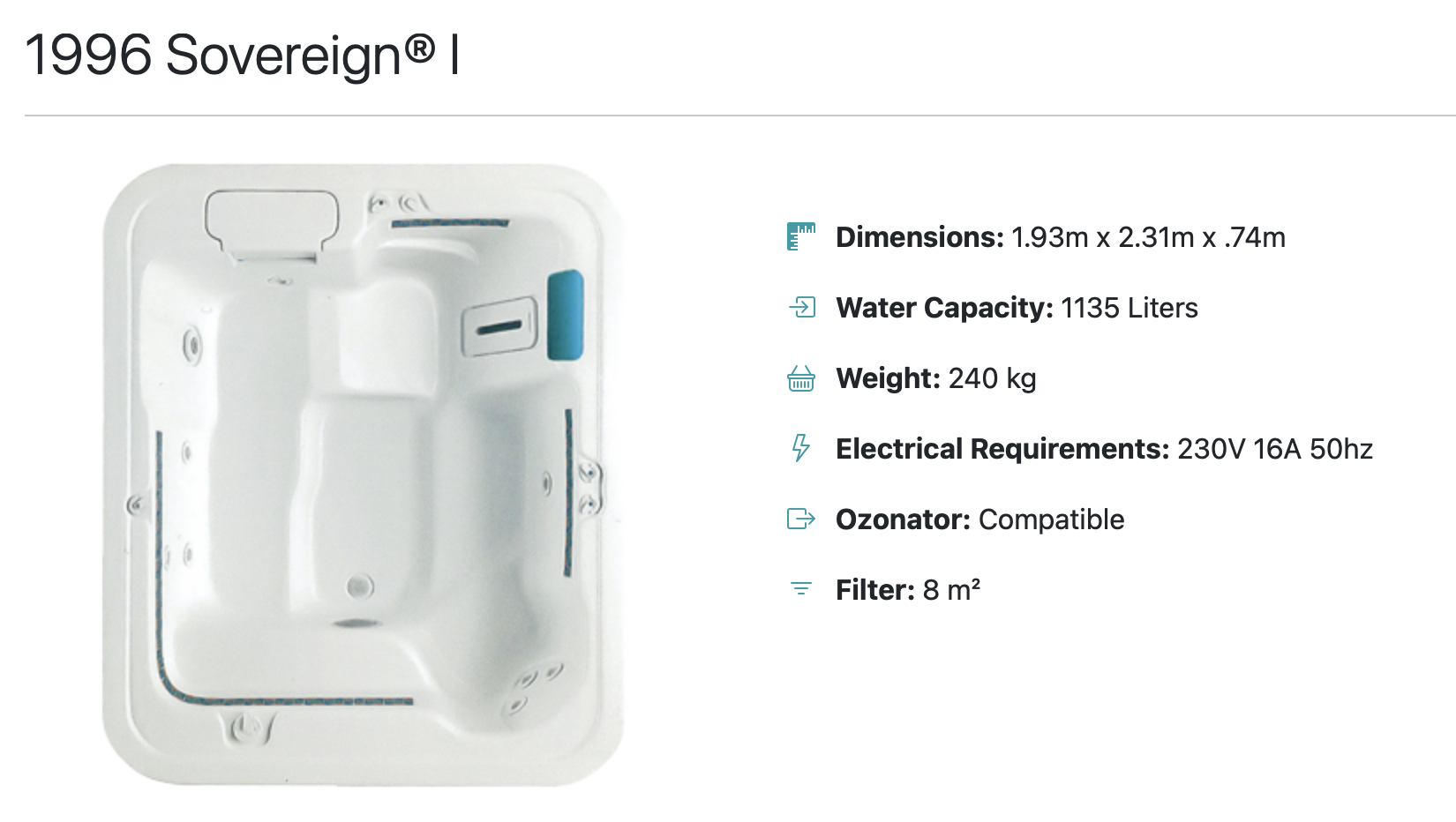Image resolution: width=1456 pixels, height=822 pixels.
Task: Click the round drain in the spa footwell
Action: coord(359,586)
